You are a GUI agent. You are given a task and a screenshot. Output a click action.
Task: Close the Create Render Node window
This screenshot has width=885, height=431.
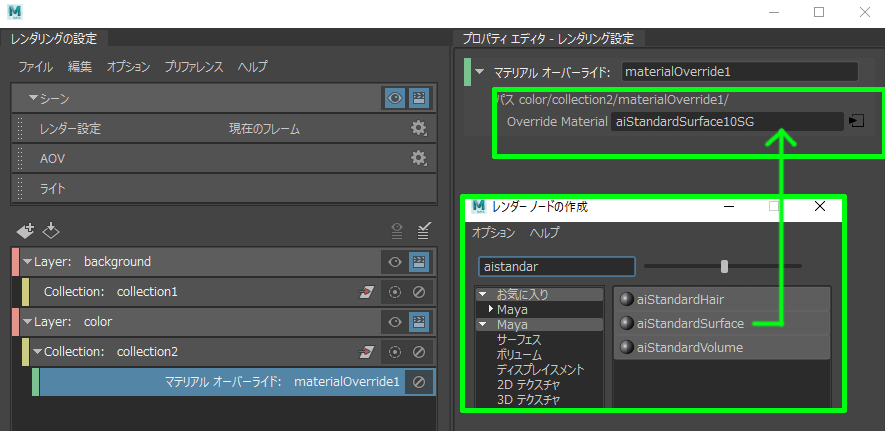click(x=820, y=206)
